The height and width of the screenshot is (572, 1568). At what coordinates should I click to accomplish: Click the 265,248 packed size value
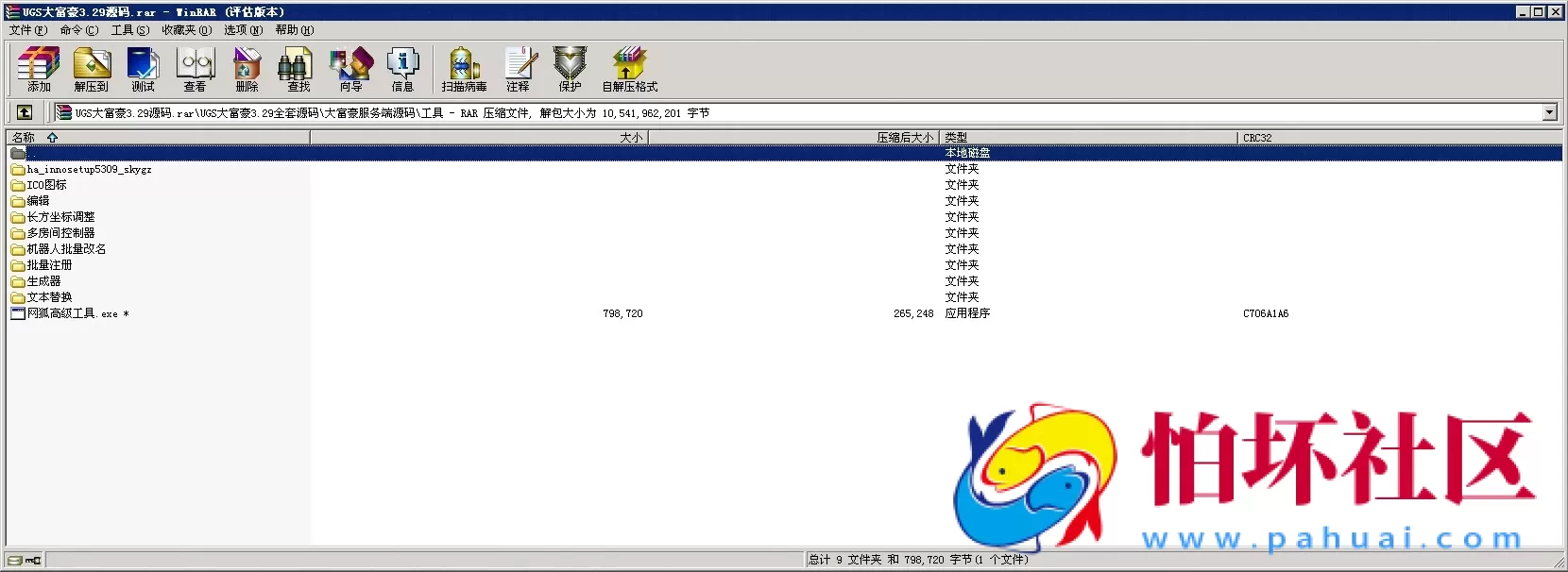pos(913,313)
